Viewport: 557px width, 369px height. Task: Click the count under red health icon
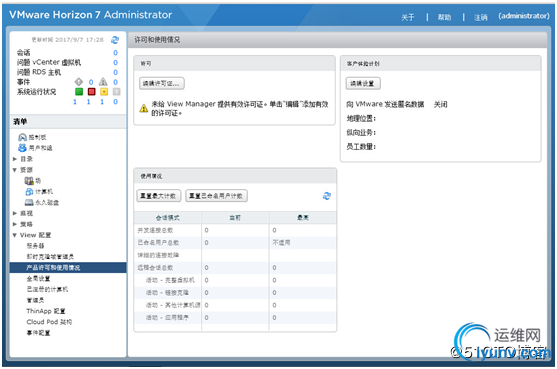(x=88, y=102)
